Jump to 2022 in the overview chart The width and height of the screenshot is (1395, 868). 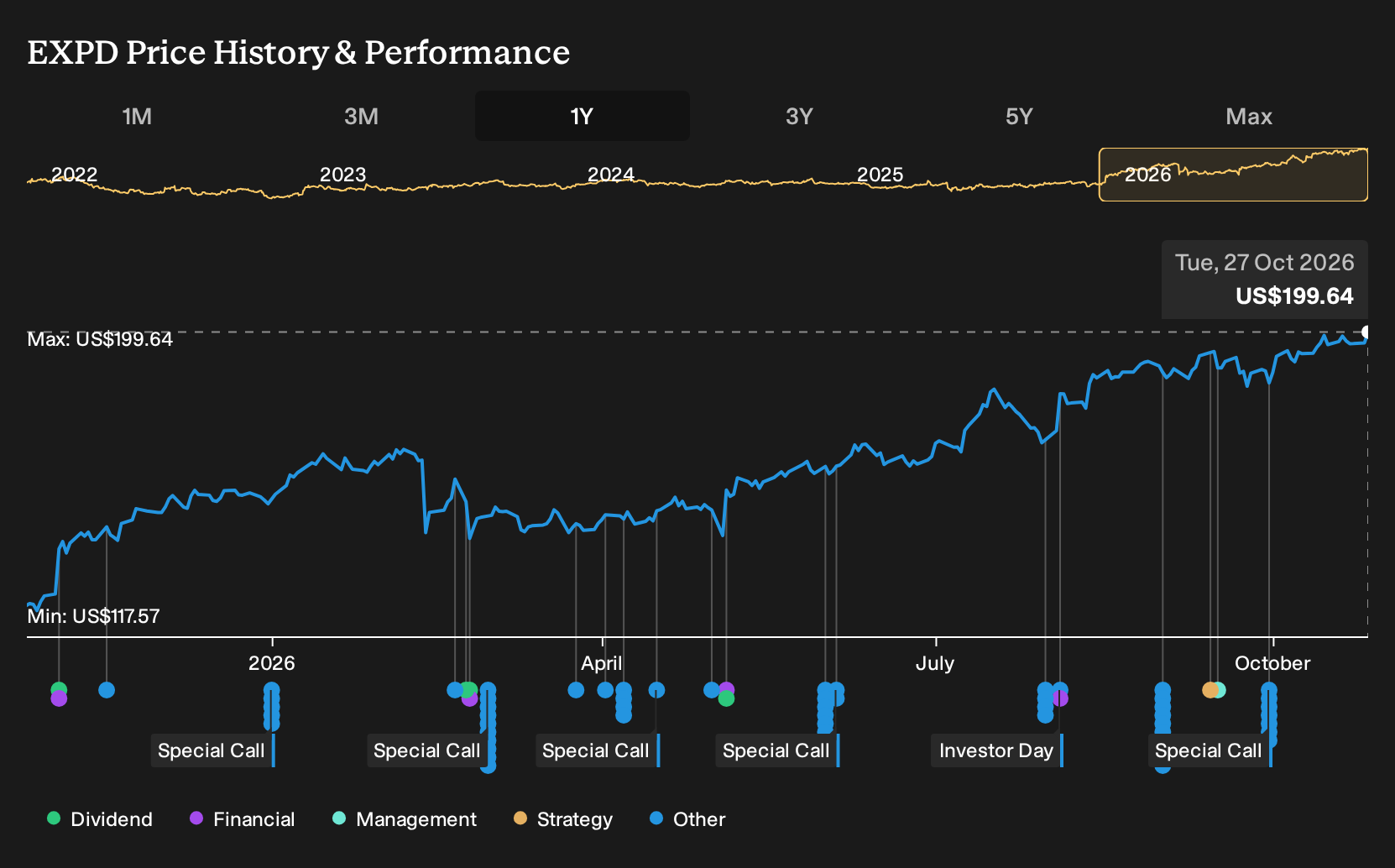tap(75, 175)
